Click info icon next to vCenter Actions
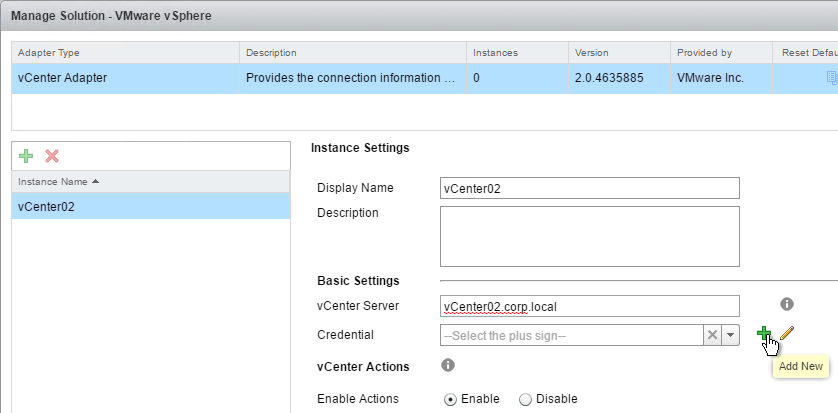Viewport: 838px width, 413px height. click(x=448, y=365)
